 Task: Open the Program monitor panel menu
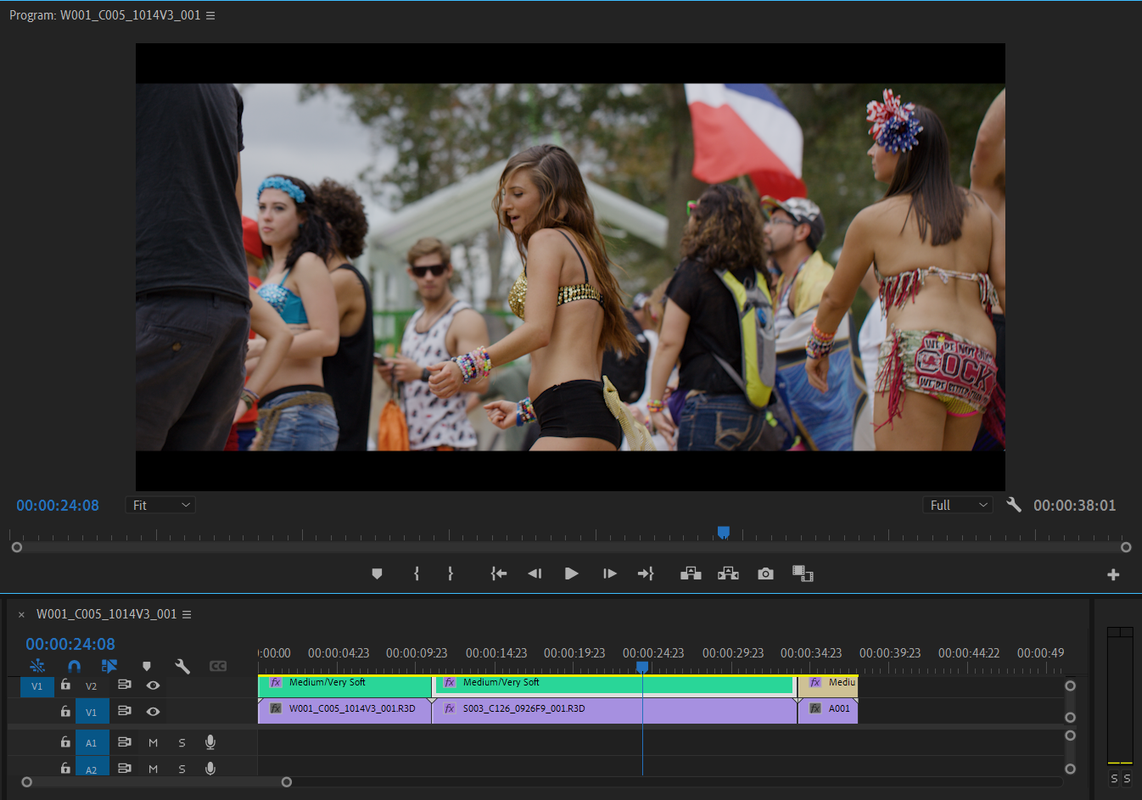210,15
